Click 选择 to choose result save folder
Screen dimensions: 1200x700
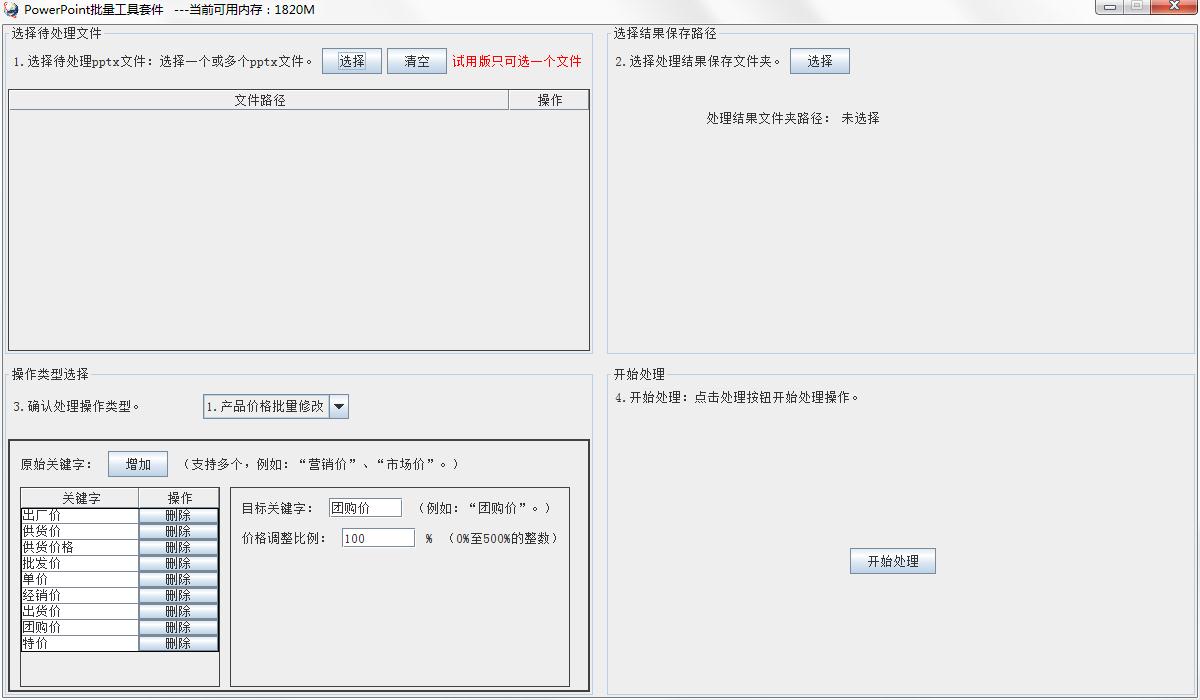pos(819,60)
